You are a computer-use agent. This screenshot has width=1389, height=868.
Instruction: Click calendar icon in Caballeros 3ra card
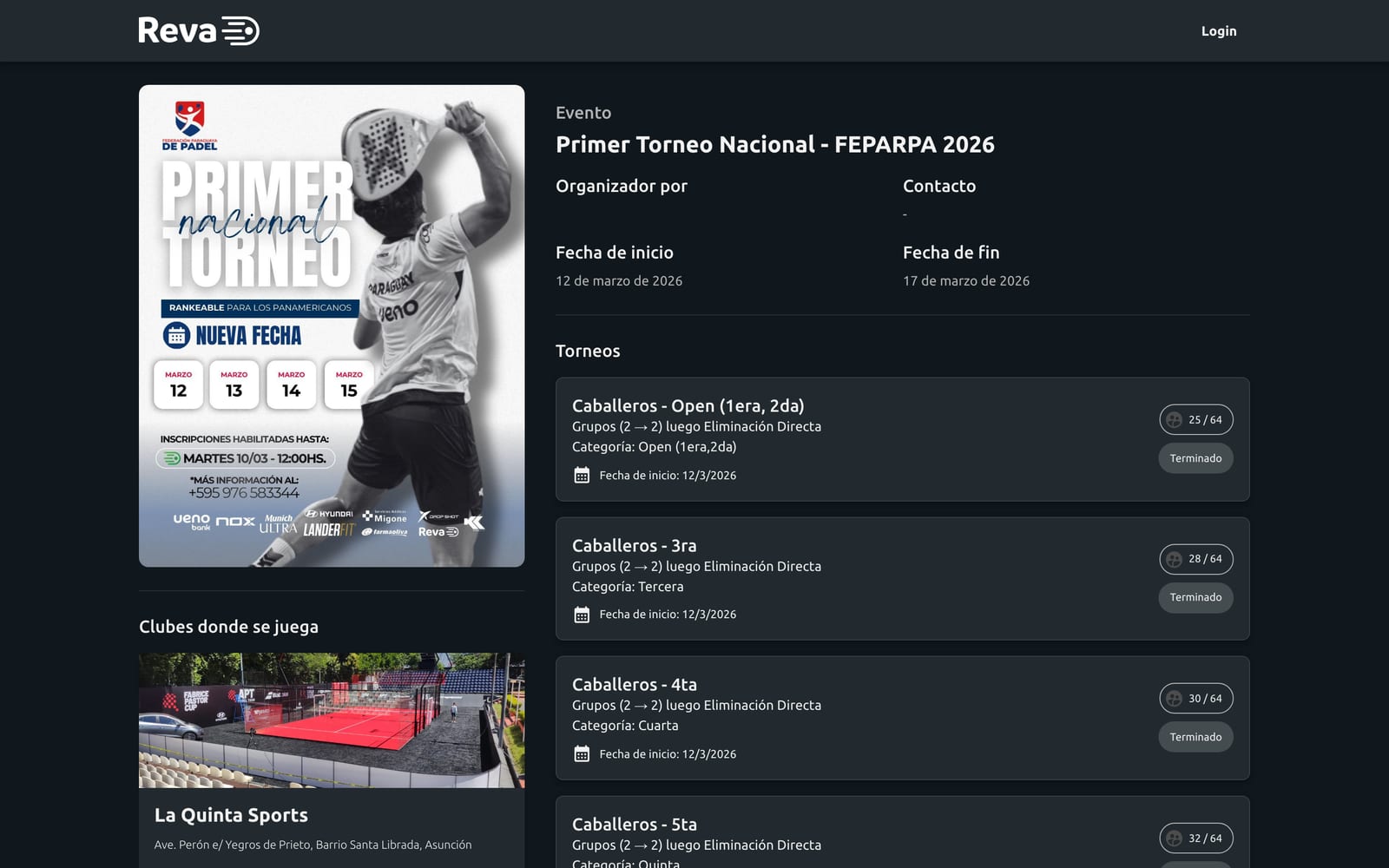pyautogui.click(x=582, y=615)
